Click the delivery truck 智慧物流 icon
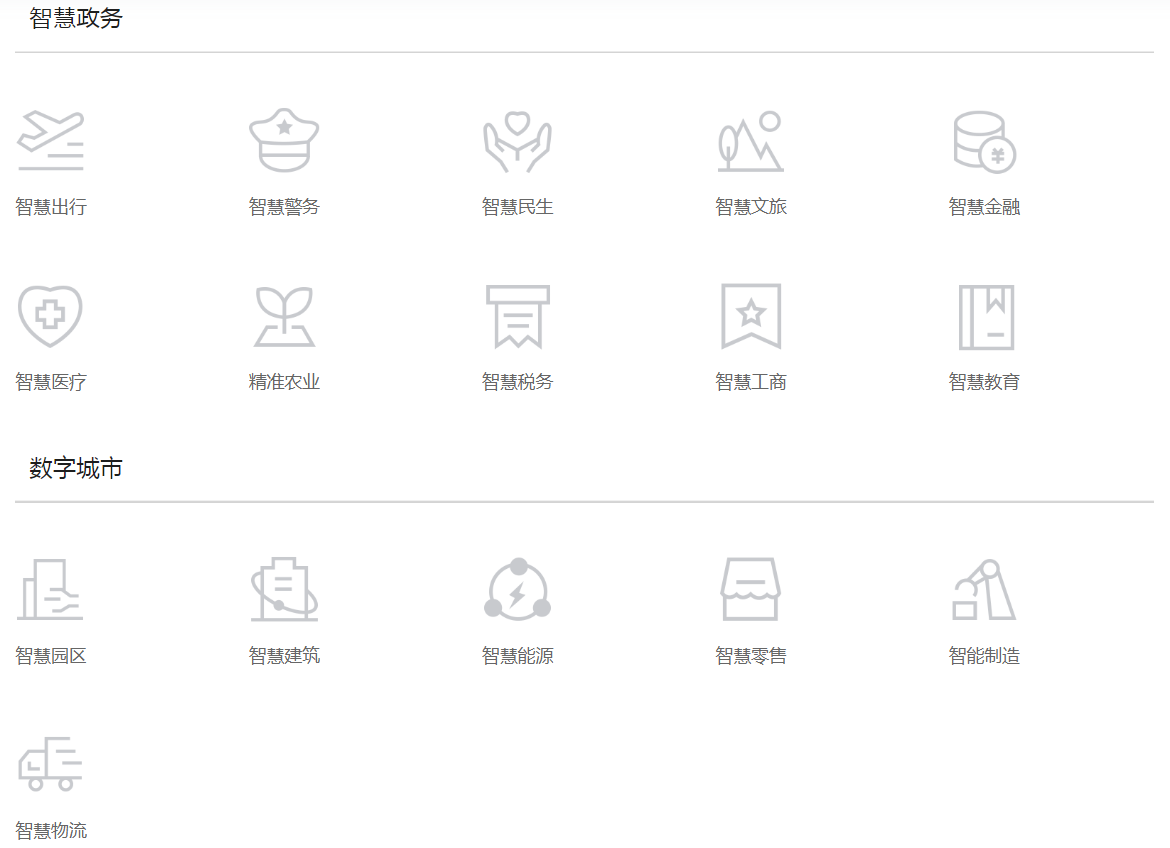The height and width of the screenshot is (848, 1170). (51, 765)
